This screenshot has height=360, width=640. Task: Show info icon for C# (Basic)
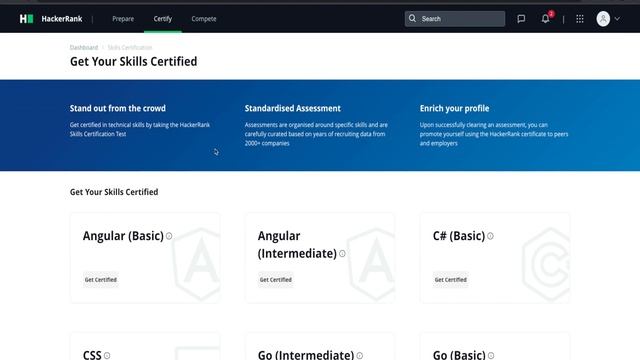tap(490, 236)
